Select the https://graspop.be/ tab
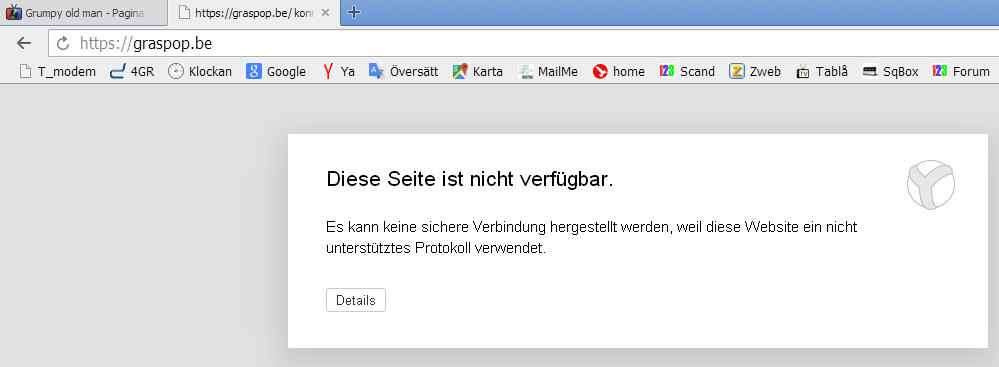This screenshot has height=367, width=999. [254, 13]
